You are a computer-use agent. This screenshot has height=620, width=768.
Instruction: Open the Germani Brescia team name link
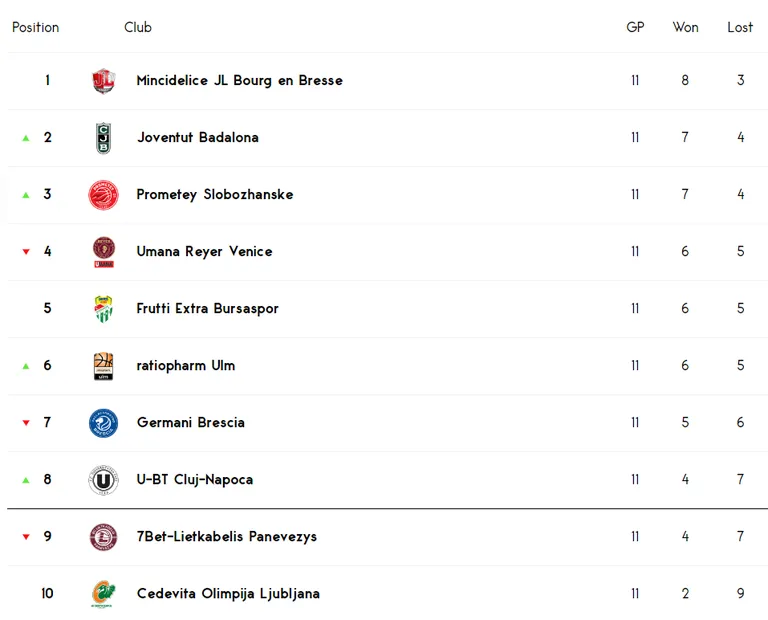coord(191,422)
